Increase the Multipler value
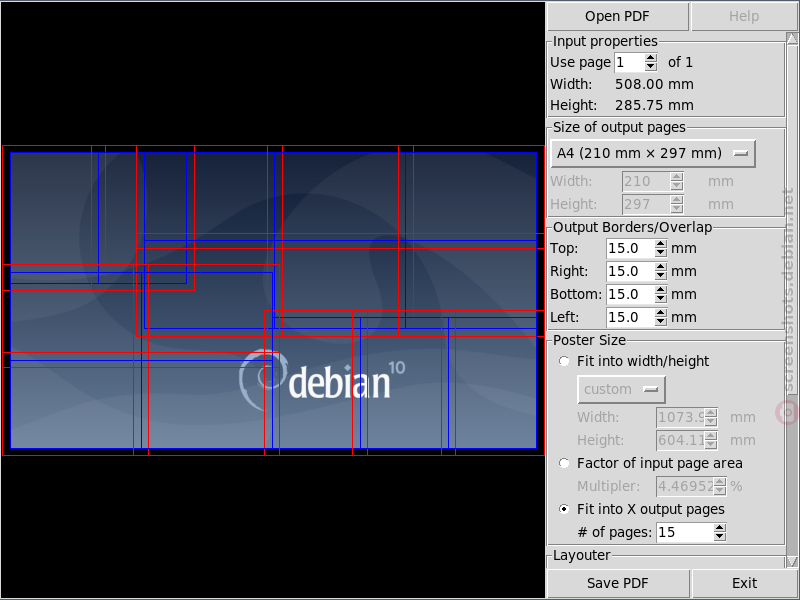Image resolution: width=800 pixels, height=600 pixels. click(x=720, y=482)
